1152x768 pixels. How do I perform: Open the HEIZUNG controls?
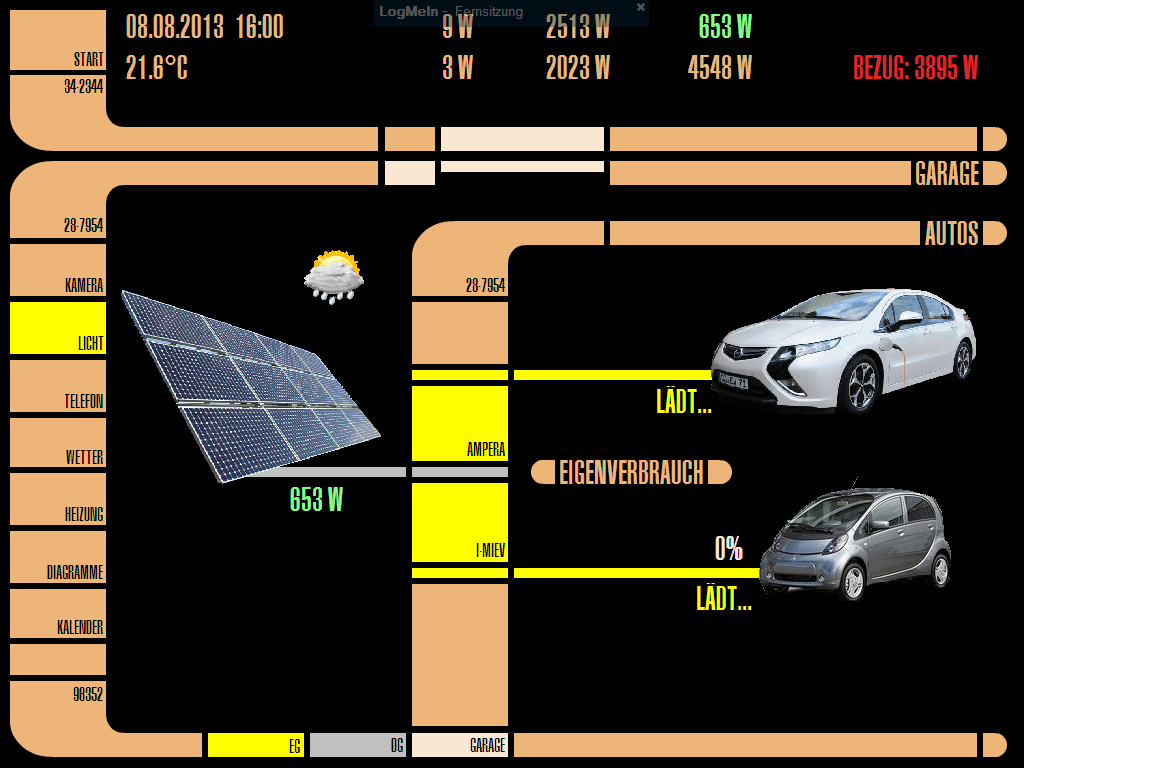57,500
